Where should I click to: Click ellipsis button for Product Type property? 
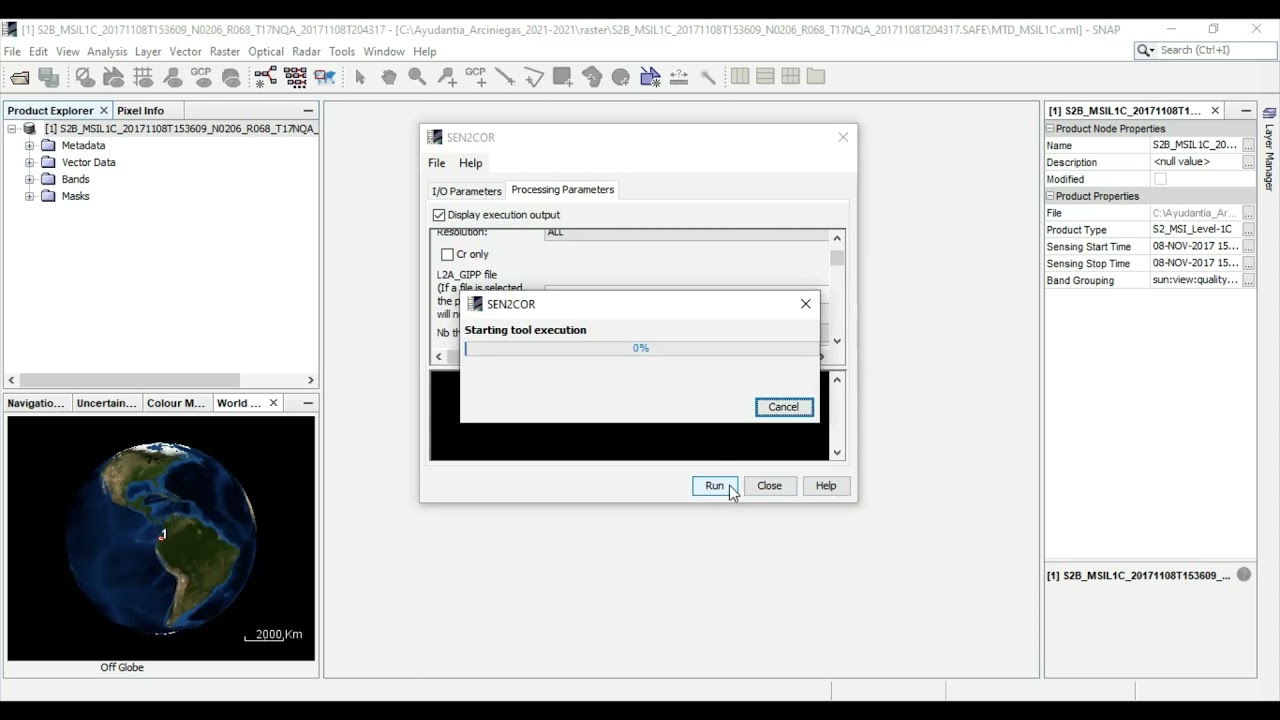(1248, 230)
